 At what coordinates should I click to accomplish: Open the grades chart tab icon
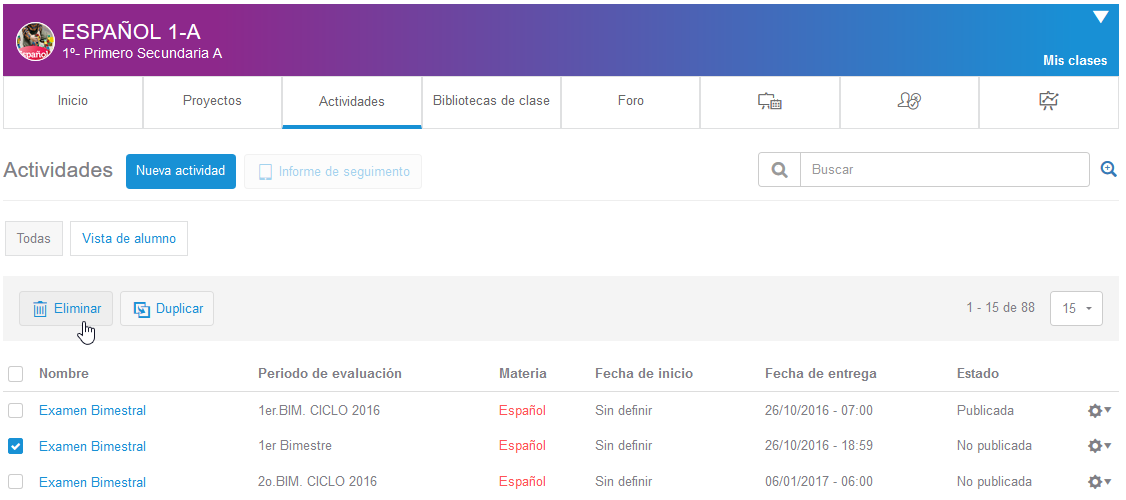pos(1048,101)
